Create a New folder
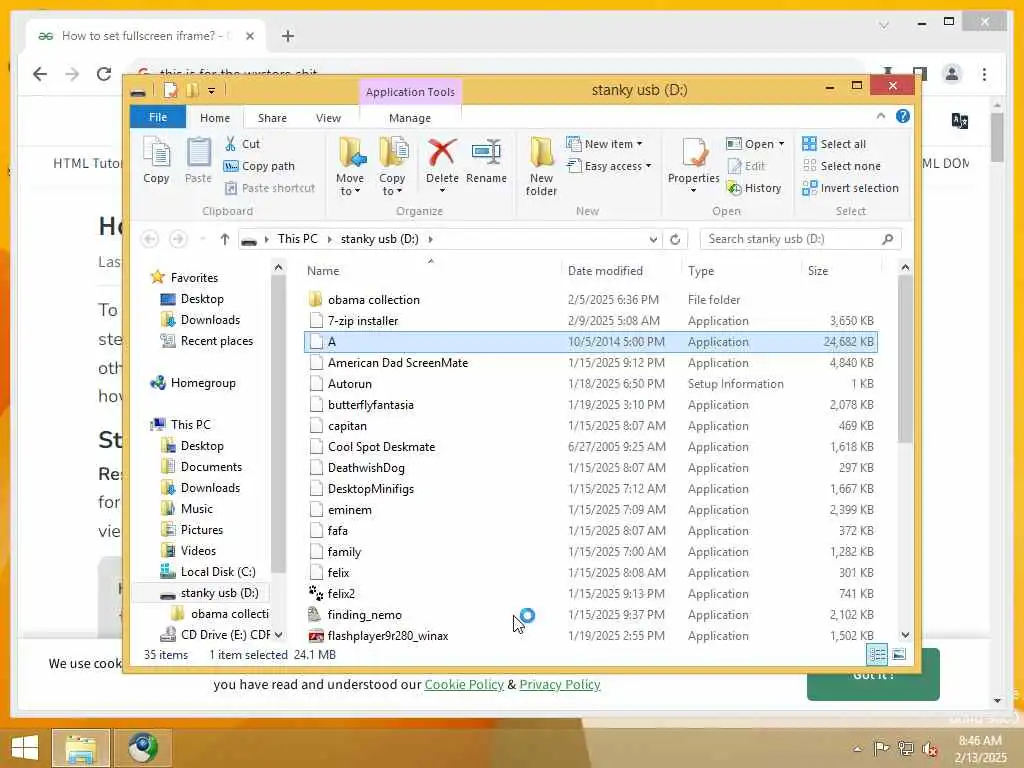Screen dimensions: 1024x768 [x=541, y=166]
